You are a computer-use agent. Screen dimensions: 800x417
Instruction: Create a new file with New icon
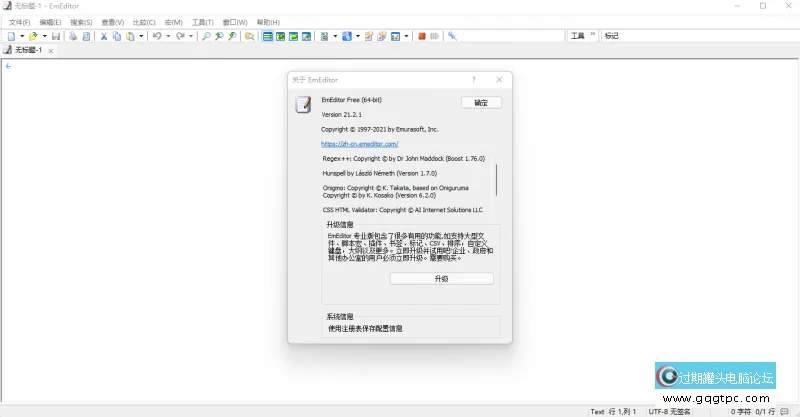click(x=11, y=36)
